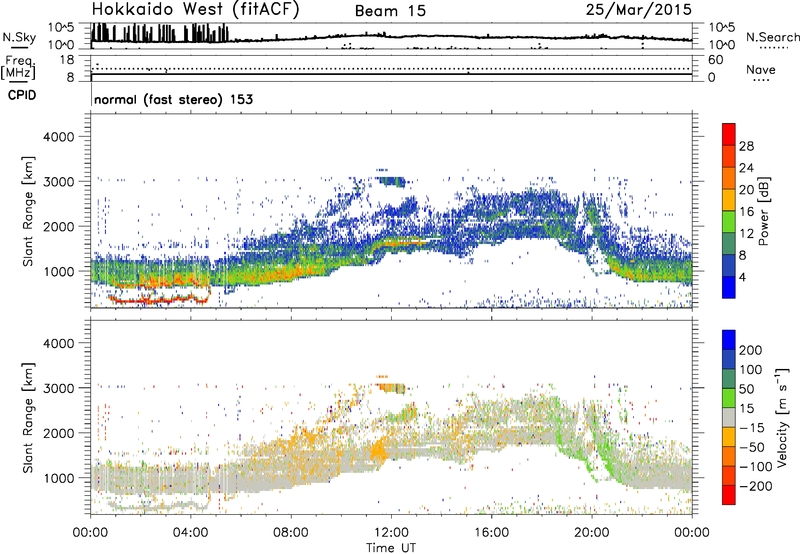Pick the red bottom segment of Velocity colorbar
Screen dimensions: 800x554
[x=729, y=495]
